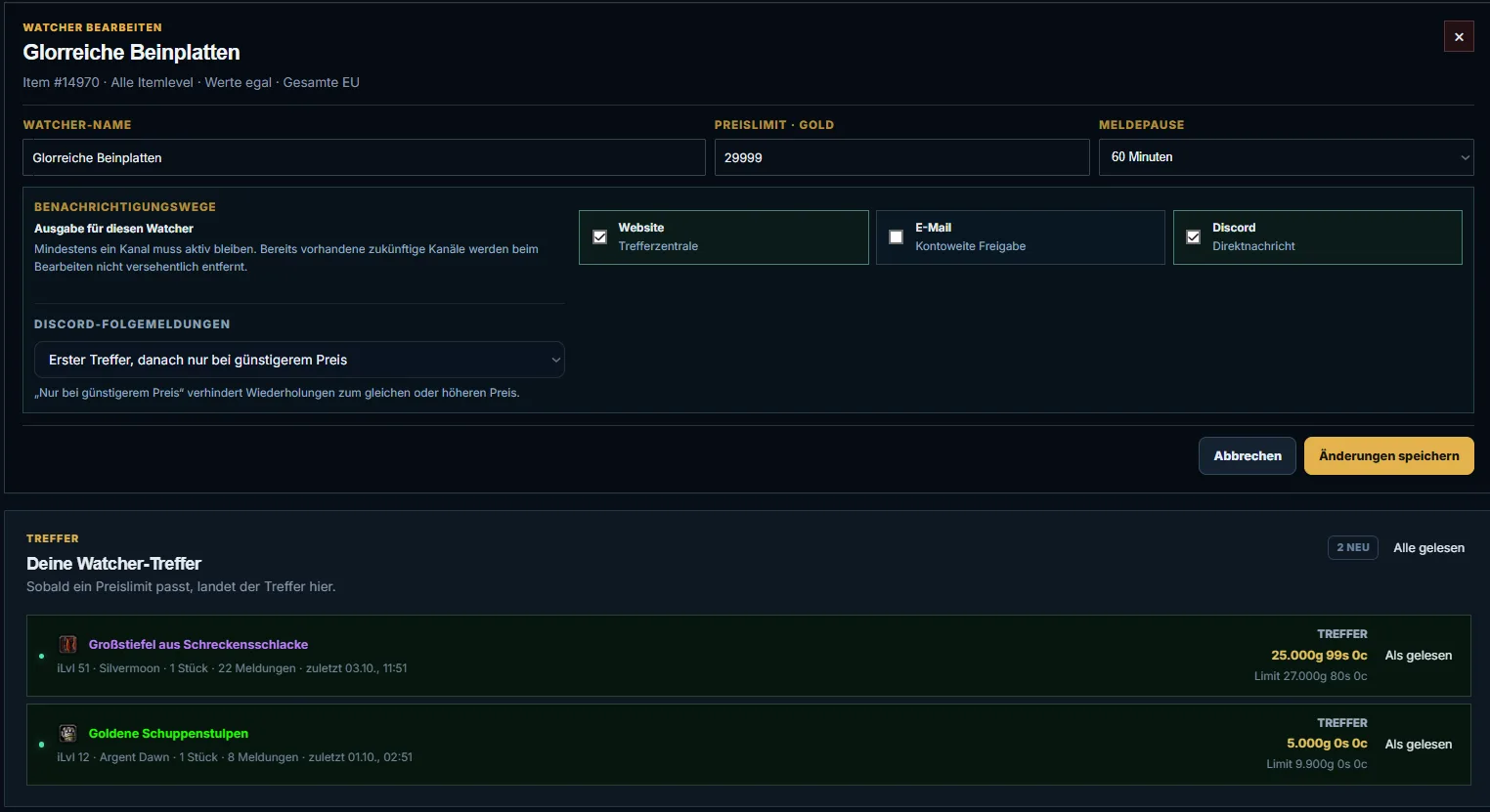
Task: Click the Item #14970 subtitle text
Action: pos(192,82)
